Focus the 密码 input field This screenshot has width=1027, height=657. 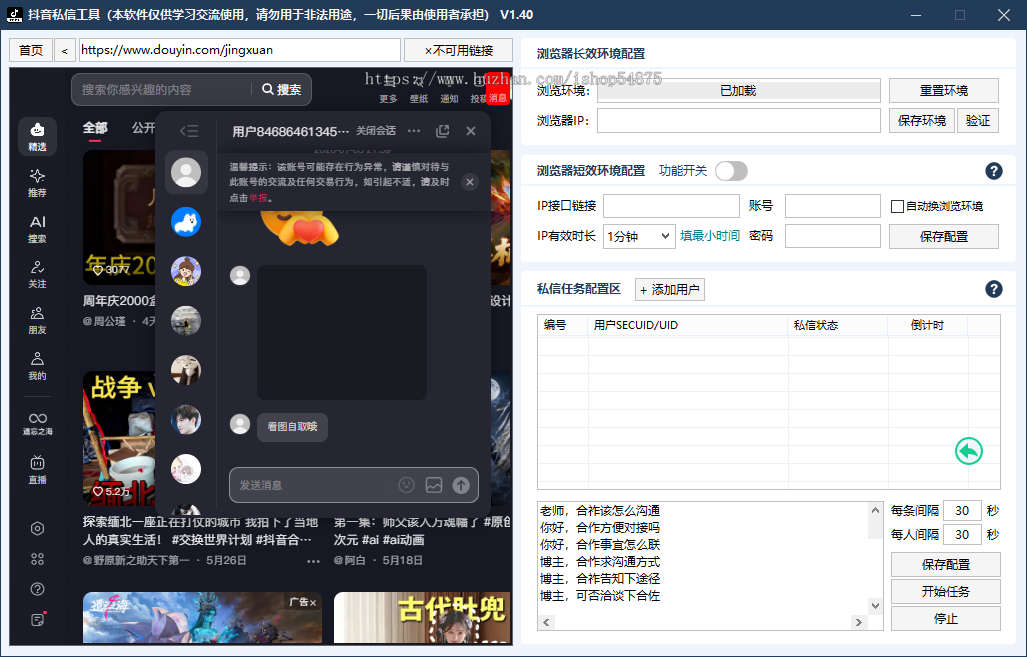tap(833, 236)
